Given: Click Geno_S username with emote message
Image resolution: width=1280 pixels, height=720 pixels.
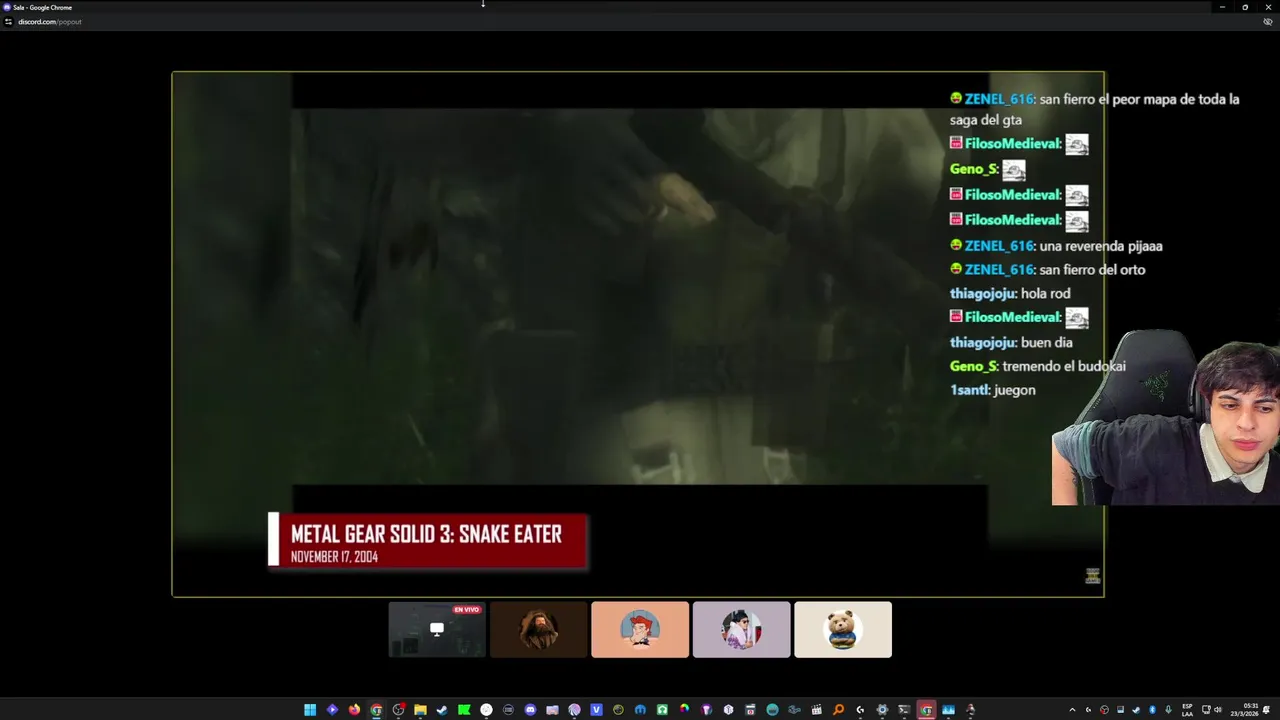Looking at the screenshot, I should [974, 169].
